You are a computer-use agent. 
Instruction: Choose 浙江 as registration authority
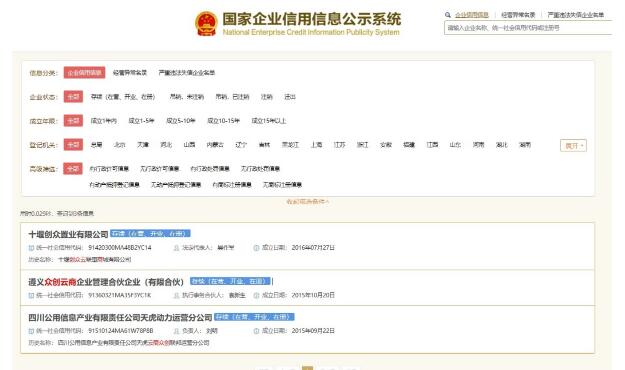363,145
